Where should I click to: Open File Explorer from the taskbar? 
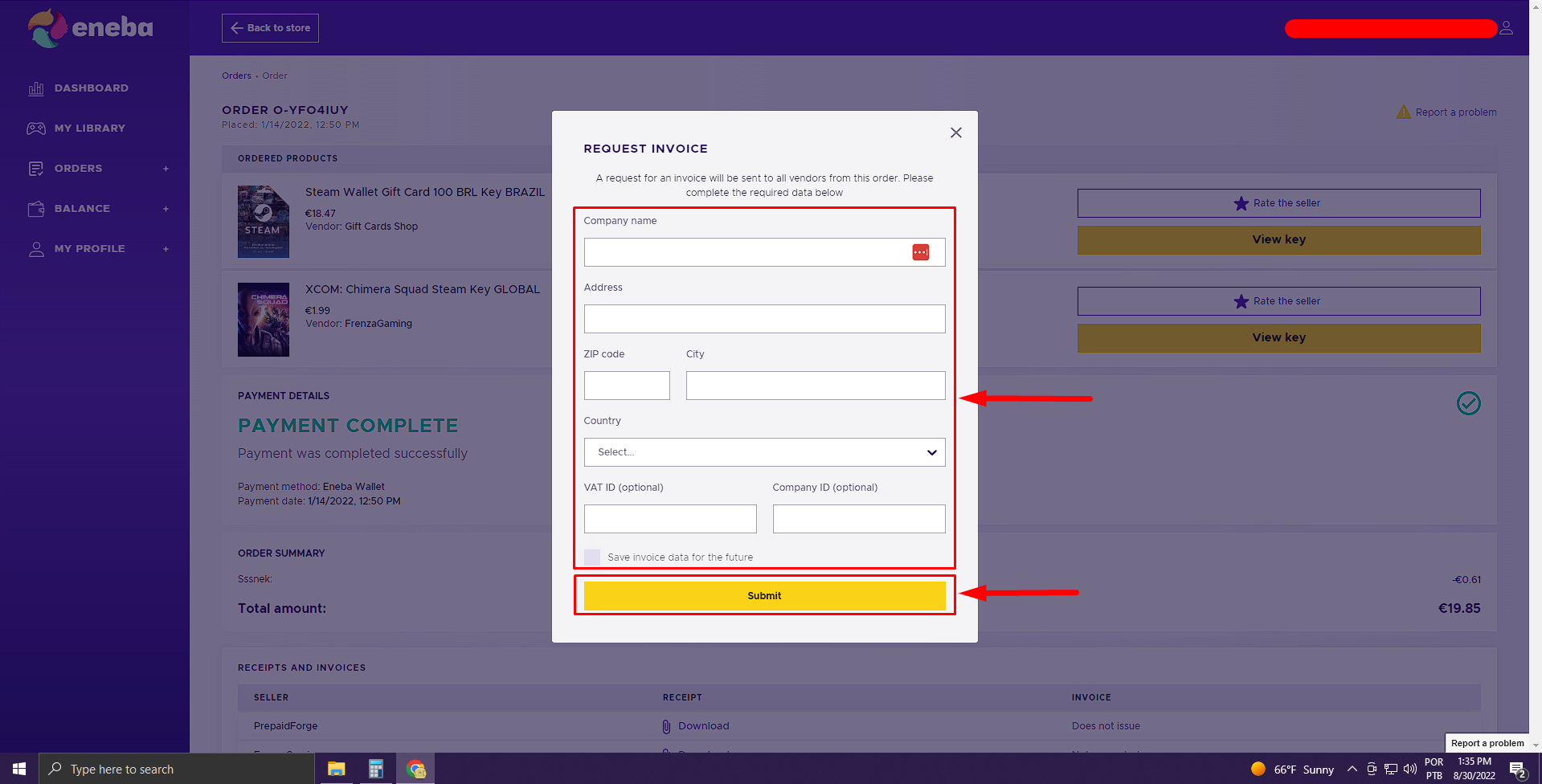(x=336, y=769)
